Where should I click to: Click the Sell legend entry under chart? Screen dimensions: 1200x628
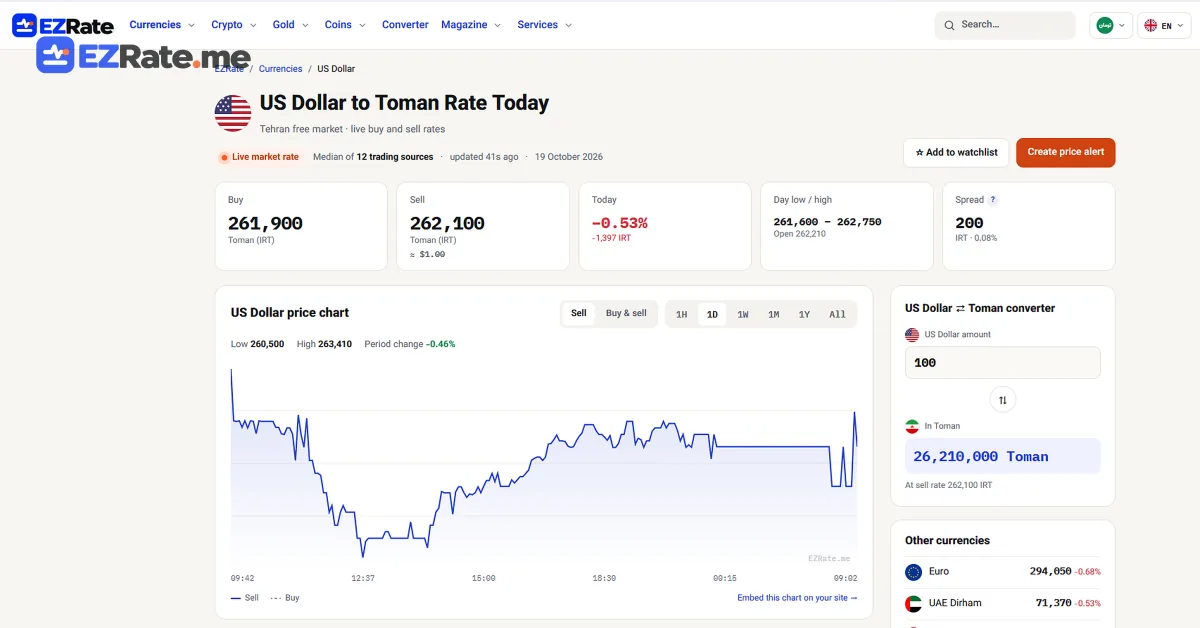pyautogui.click(x=245, y=598)
